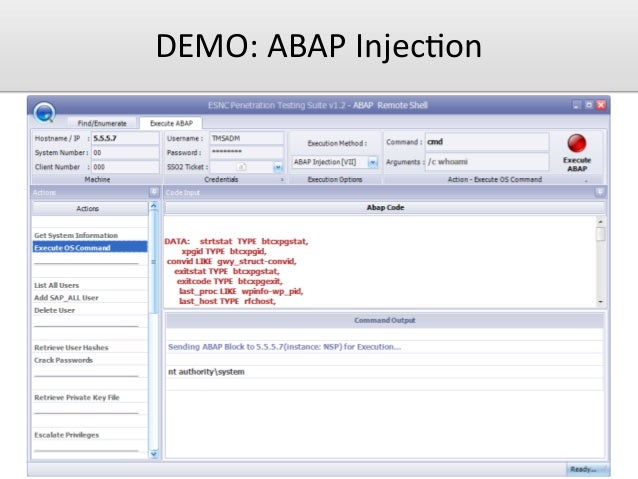638x479 pixels.
Task: Click the Abap Code column header
Action: pos(385,208)
